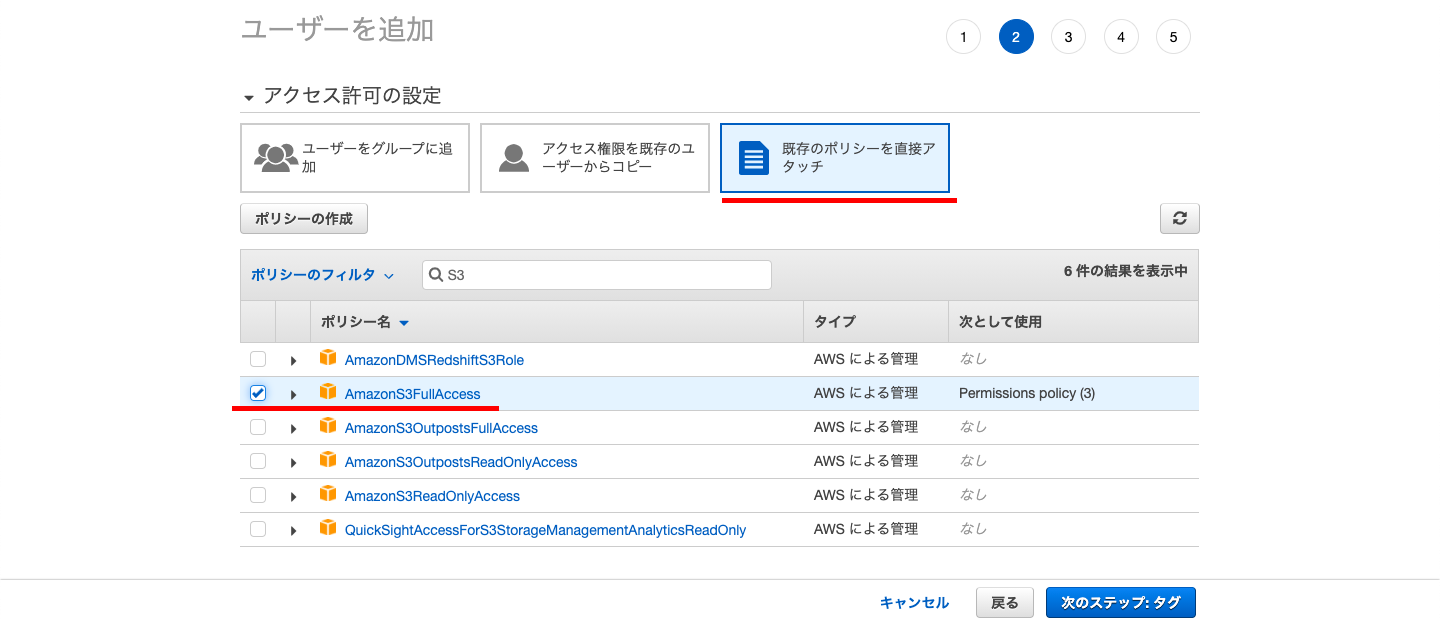Open the AmazonS3FullAccess policy link

413,394
